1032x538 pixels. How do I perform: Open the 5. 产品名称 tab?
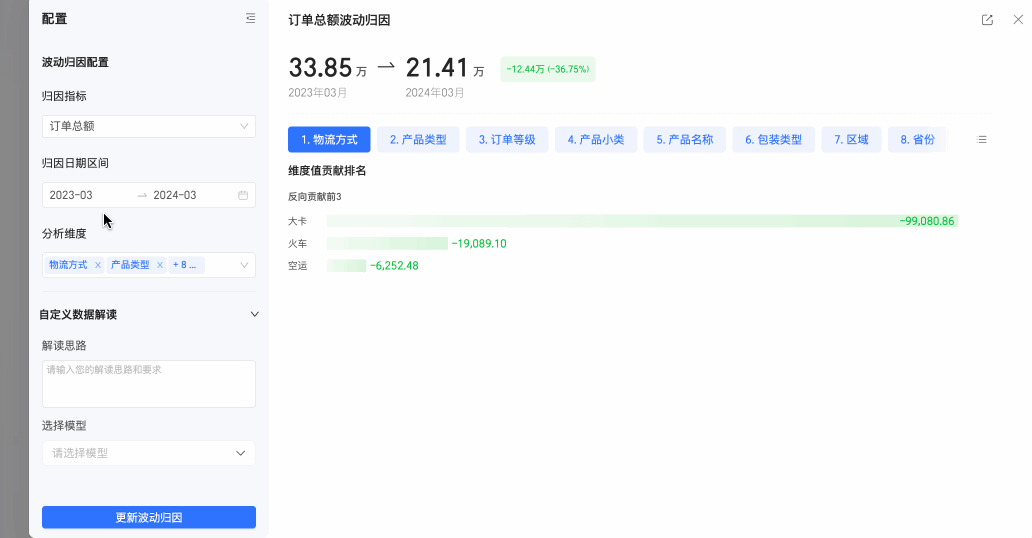(684, 140)
